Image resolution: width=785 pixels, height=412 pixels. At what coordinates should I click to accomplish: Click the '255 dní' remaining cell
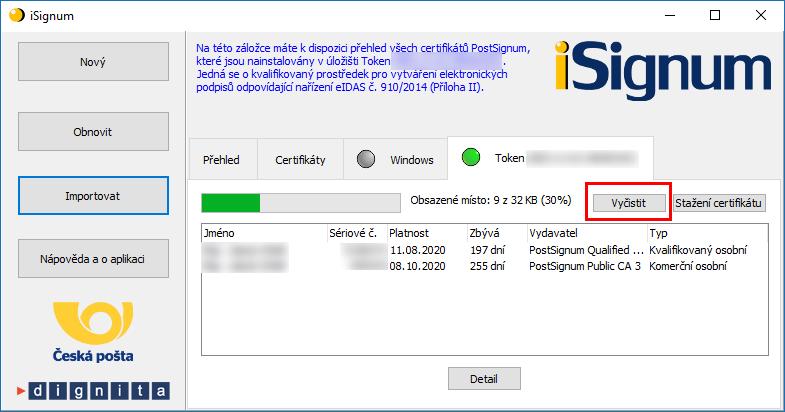click(488, 266)
